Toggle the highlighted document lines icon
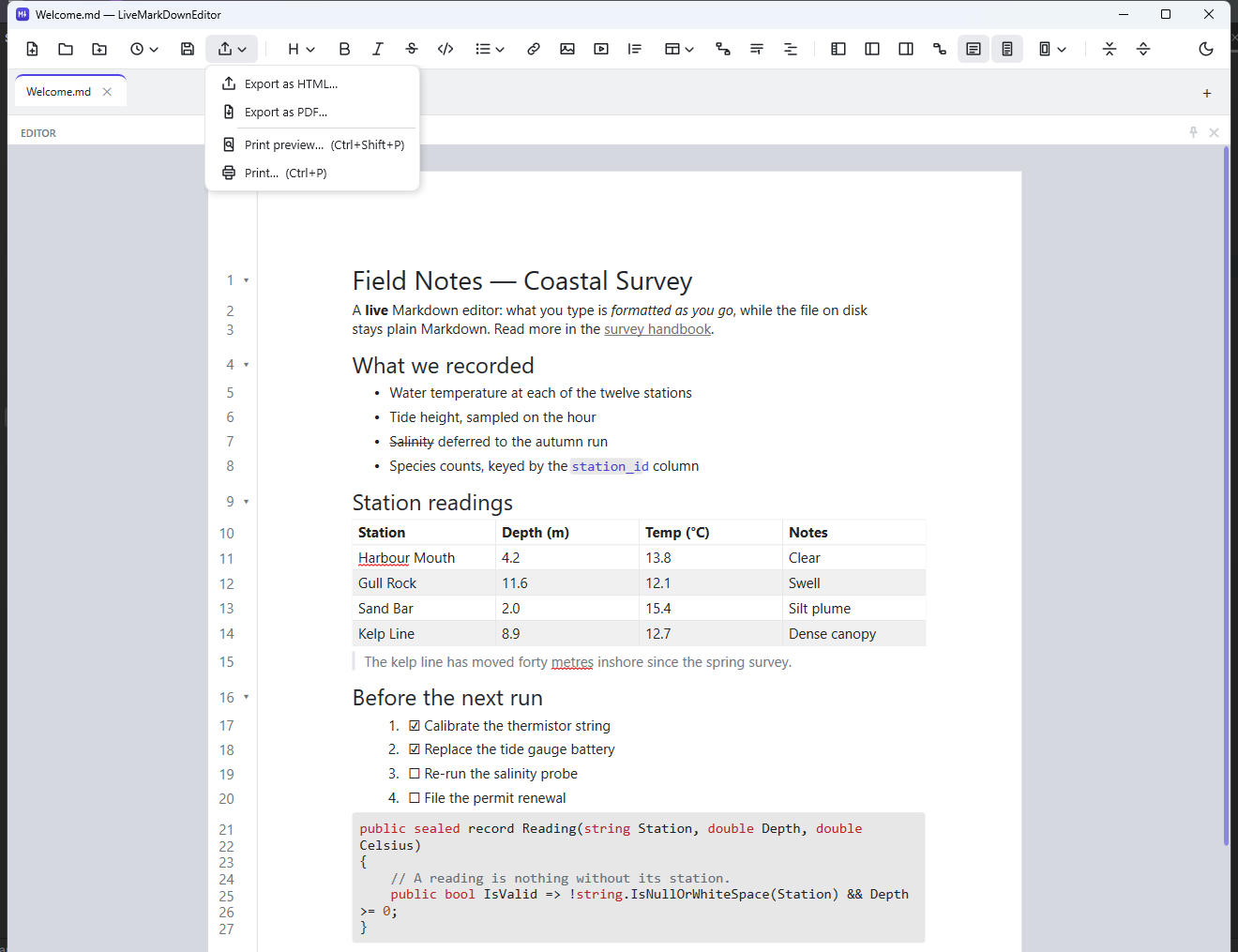 [x=1007, y=49]
